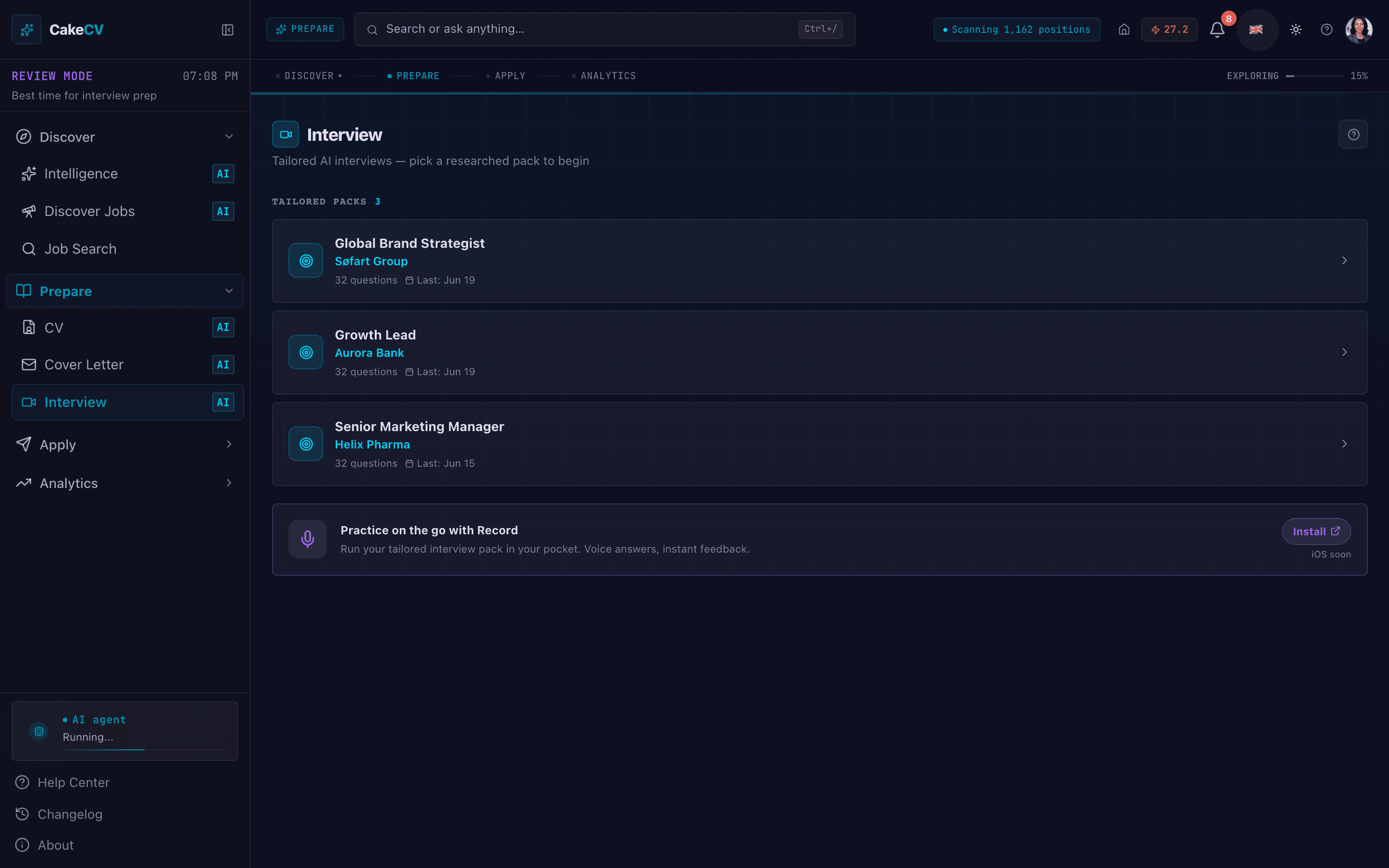Image resolution: width=1389 pixels, height=868 pixels.
Task: Collapse the Discover section chevron
Action: pyautogui.click(x=229, y=136)
